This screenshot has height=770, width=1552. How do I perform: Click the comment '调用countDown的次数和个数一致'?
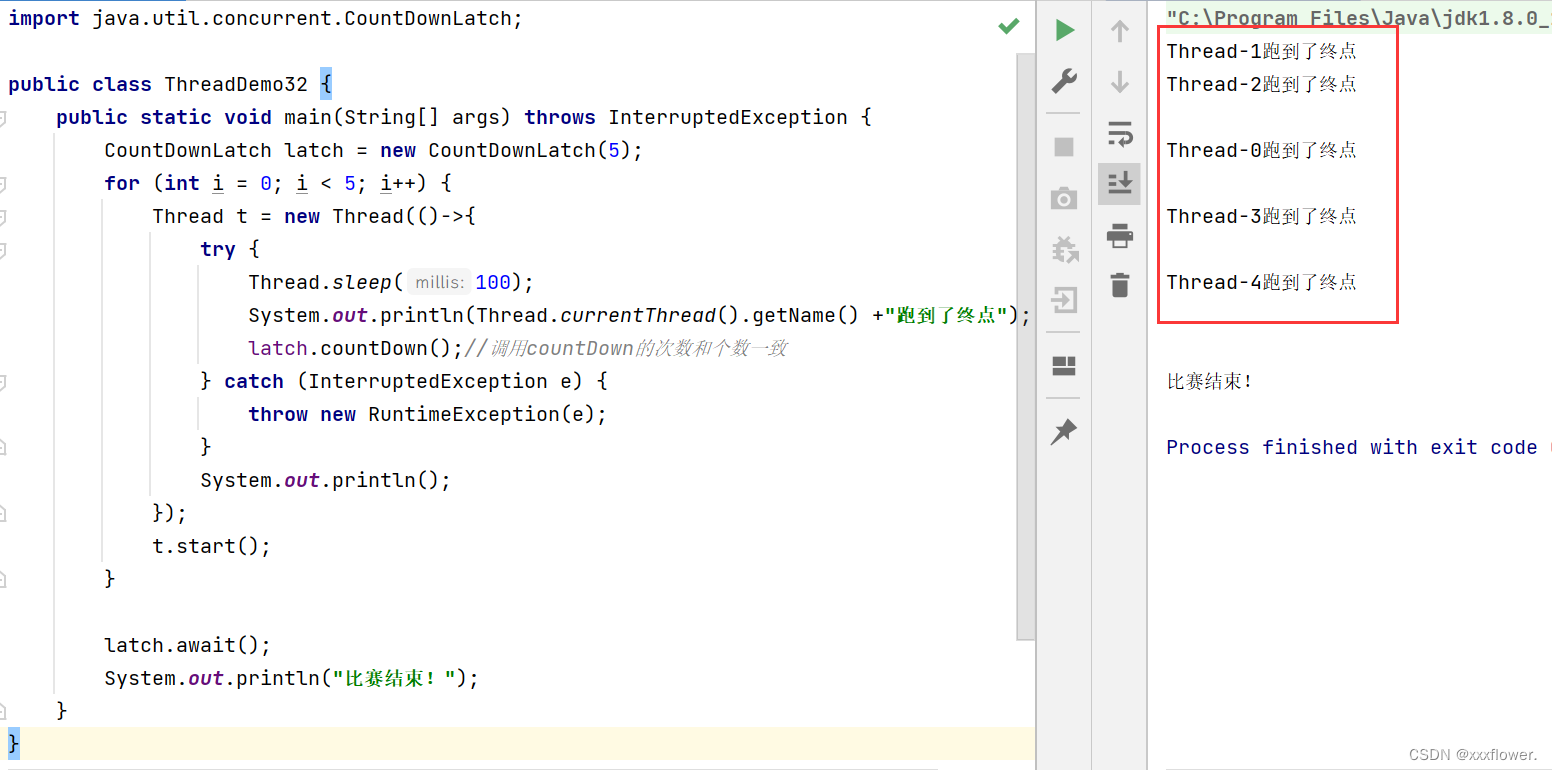tap(641, 349)
